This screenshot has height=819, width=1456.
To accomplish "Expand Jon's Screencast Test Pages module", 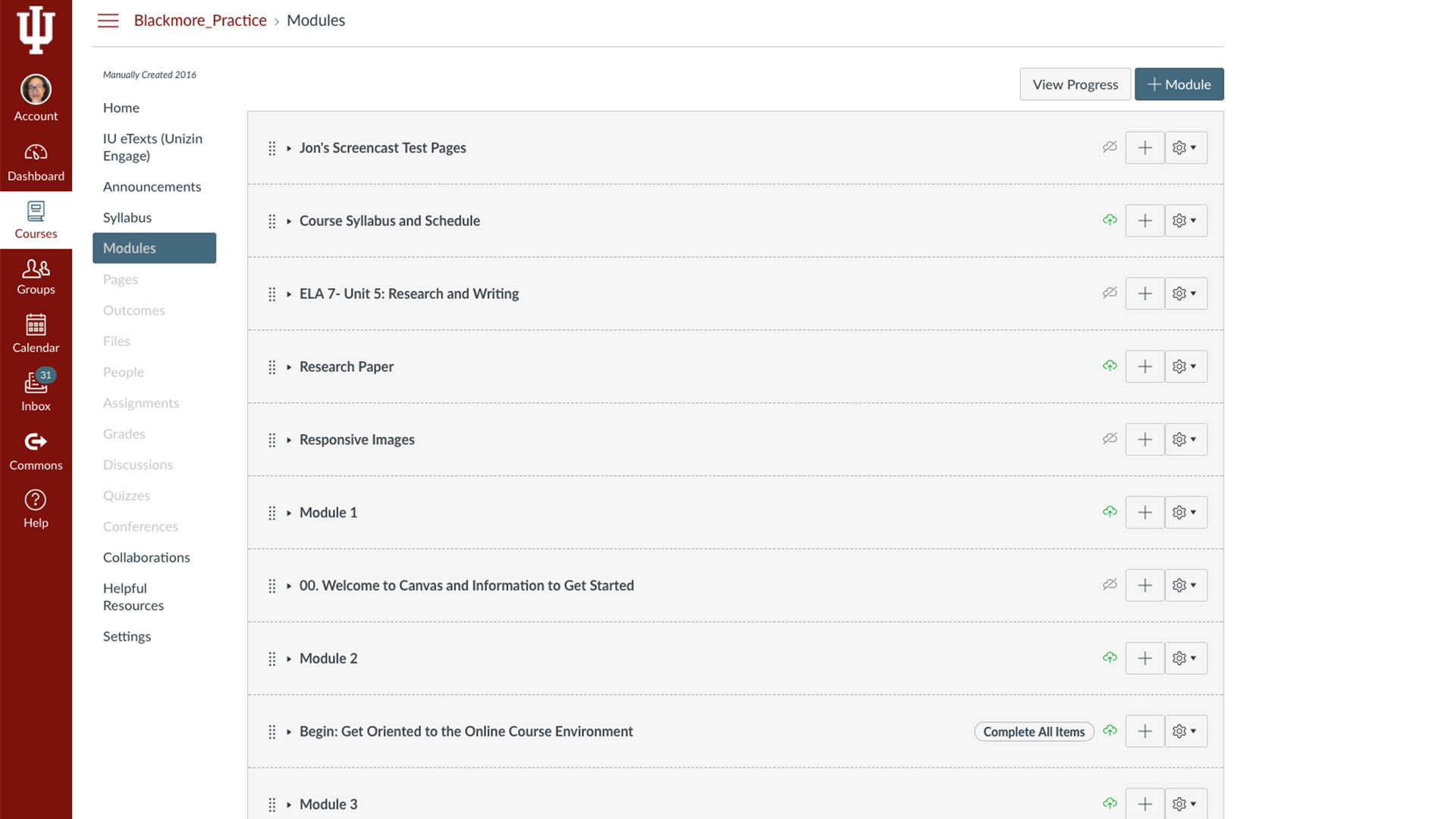I will [x=289, y=149].
